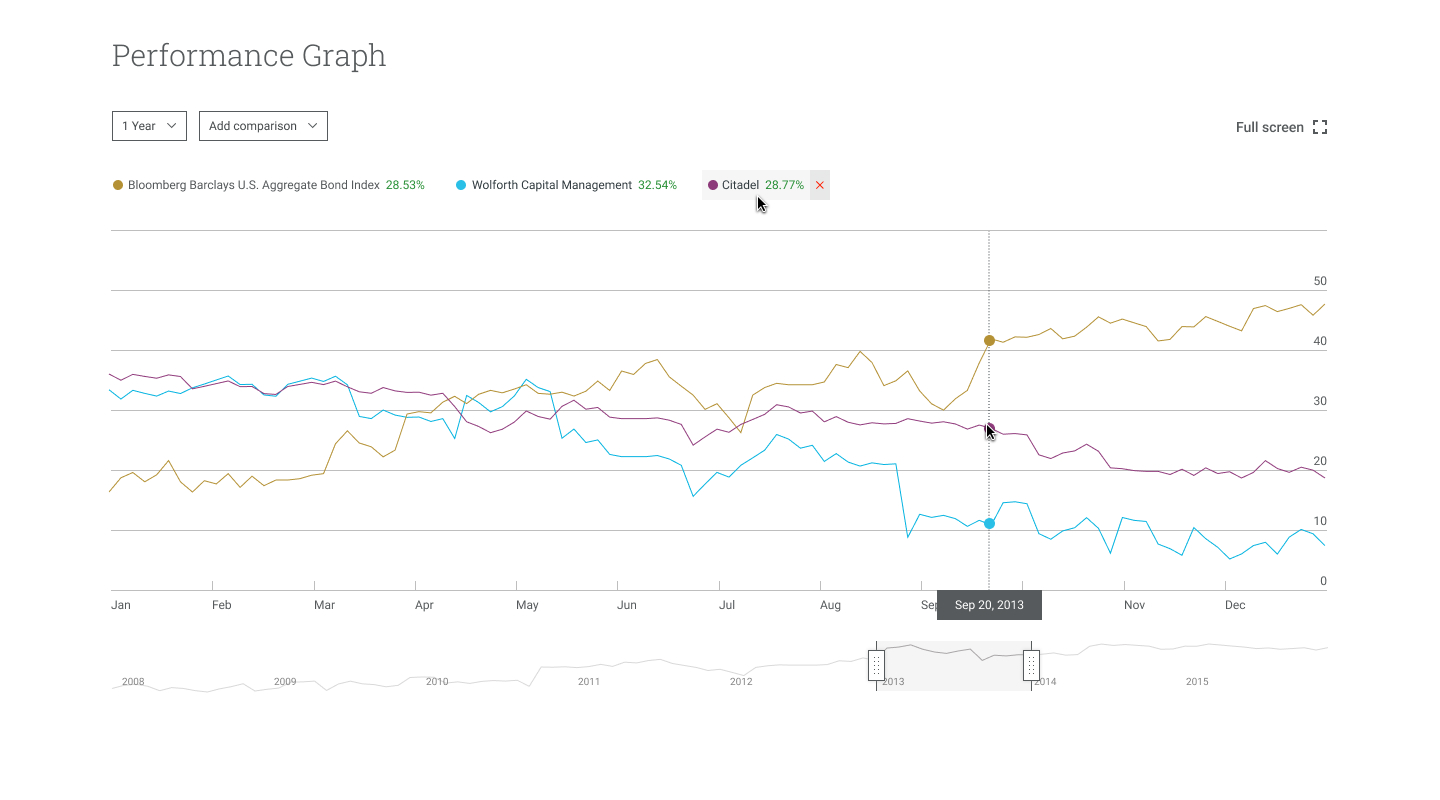Click the blue Wolforth legend dot
Screen dimensions: 1440x800
click(x=461, y=185)
